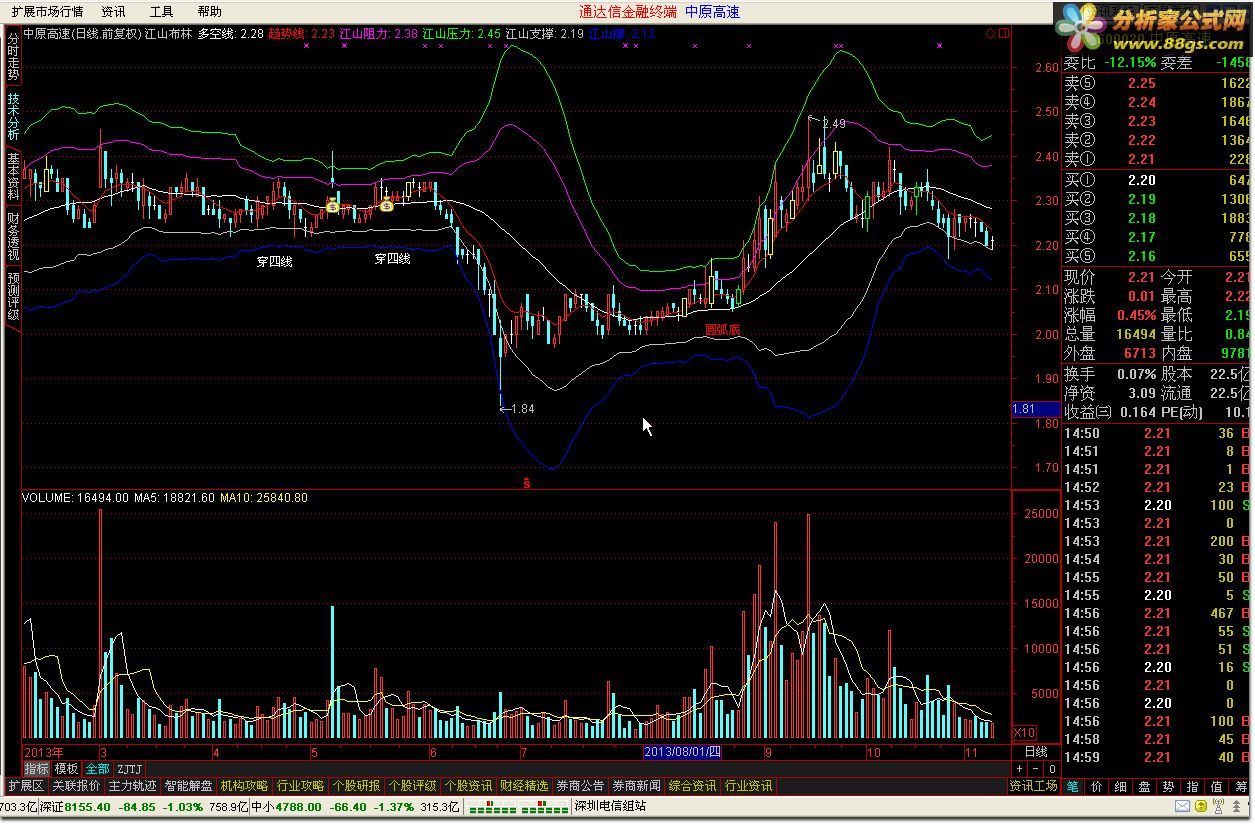
Task: Click the 2013/08/01/四 date marker
Action: tap(683, 751)
